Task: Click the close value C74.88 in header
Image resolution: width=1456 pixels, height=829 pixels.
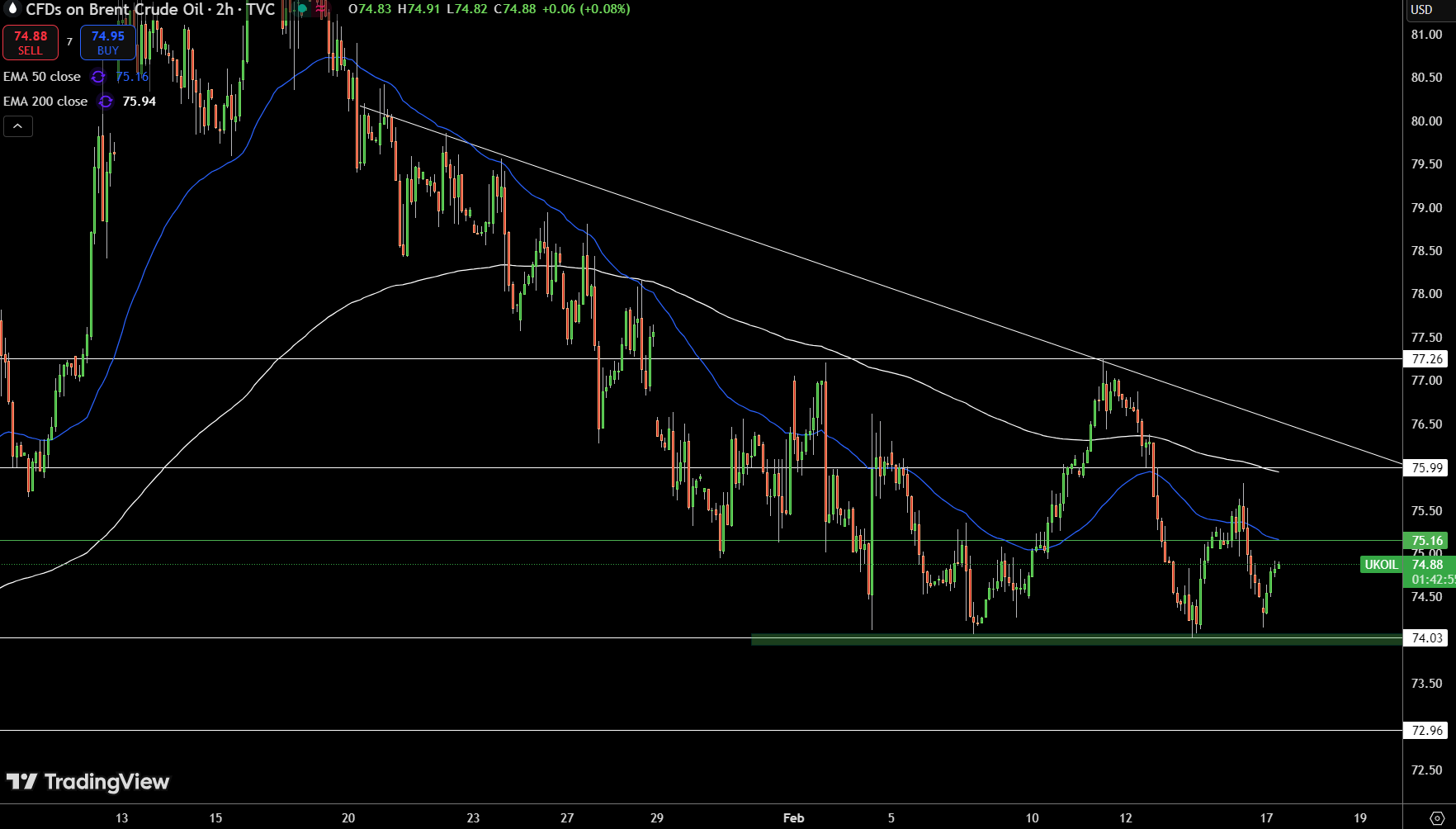Action: pos(515,9)
